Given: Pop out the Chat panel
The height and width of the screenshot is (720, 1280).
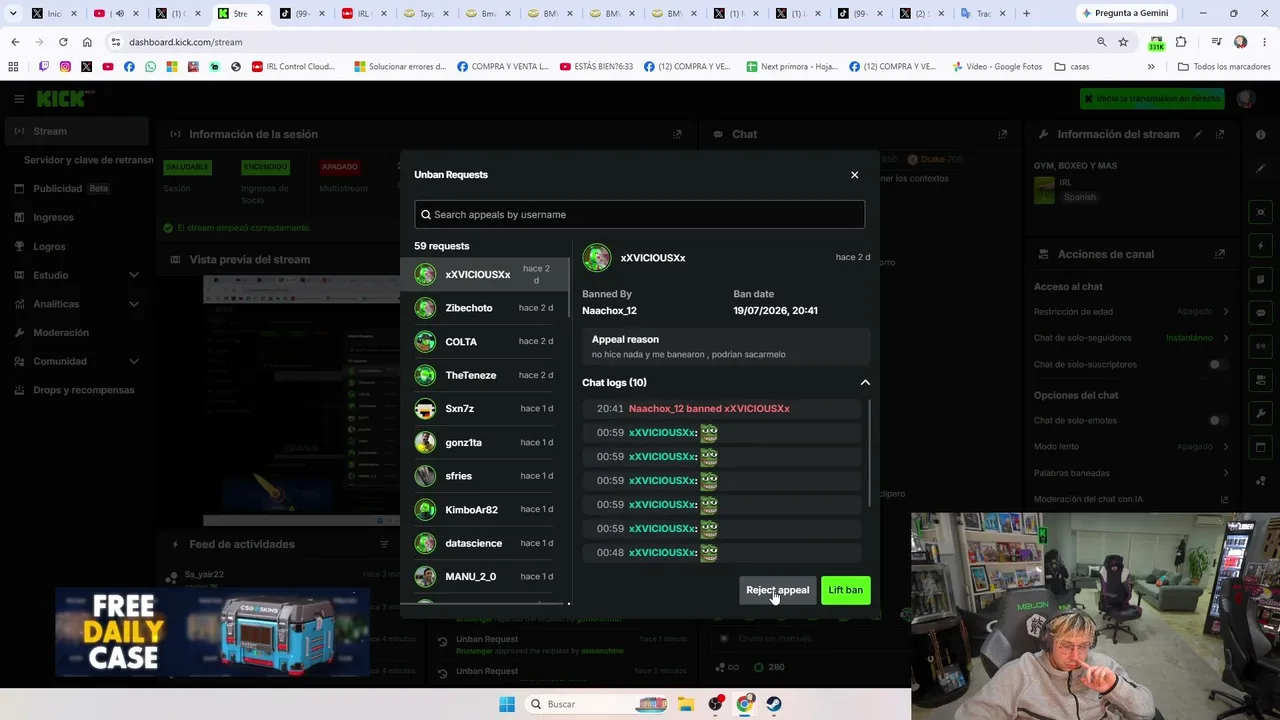Looking at the screenshot, I should click(x=1002, y=134).
